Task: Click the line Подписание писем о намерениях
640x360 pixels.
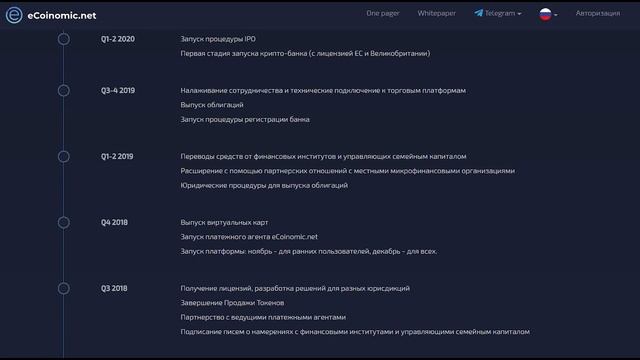Action: pyautogui.click(x=355, y=332)
